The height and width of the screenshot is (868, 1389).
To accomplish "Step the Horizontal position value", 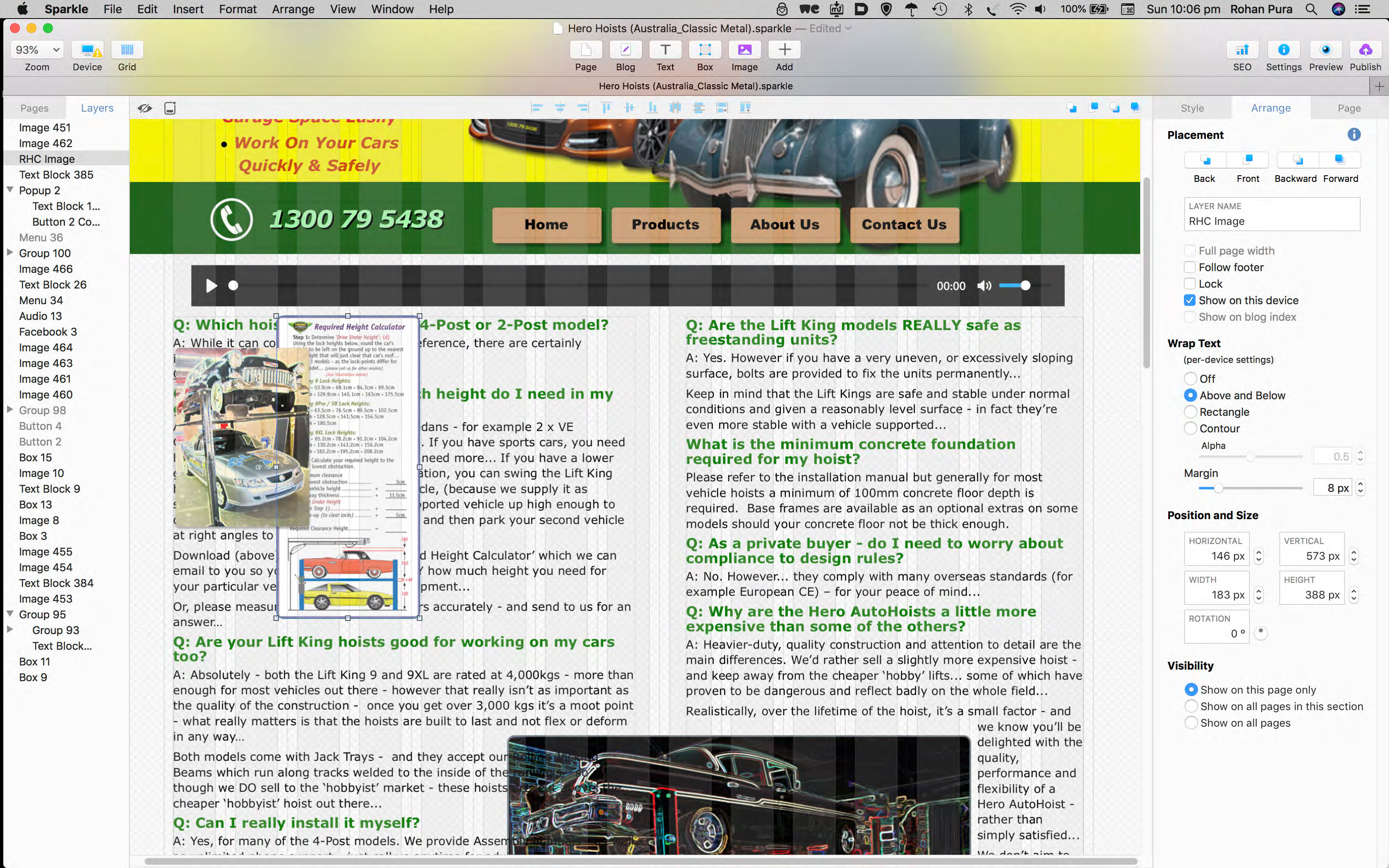I will tap(1259, 556).
